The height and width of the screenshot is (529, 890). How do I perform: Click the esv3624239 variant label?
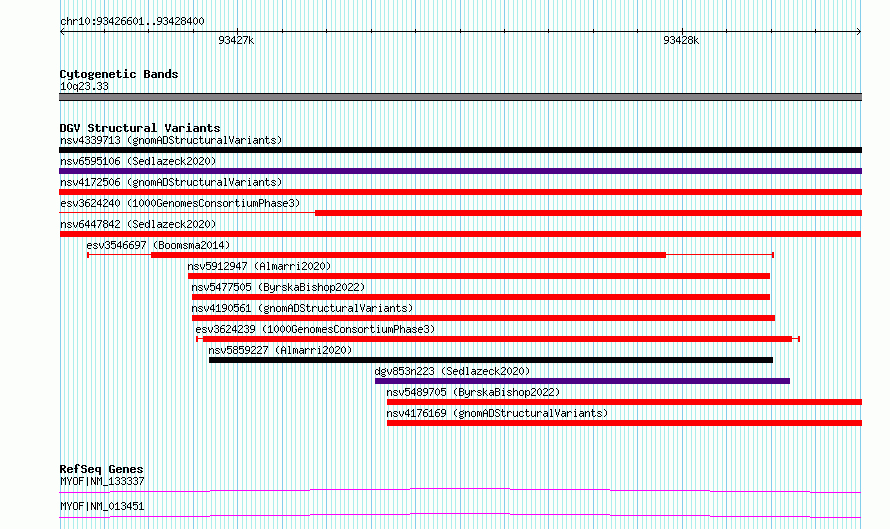315,329
